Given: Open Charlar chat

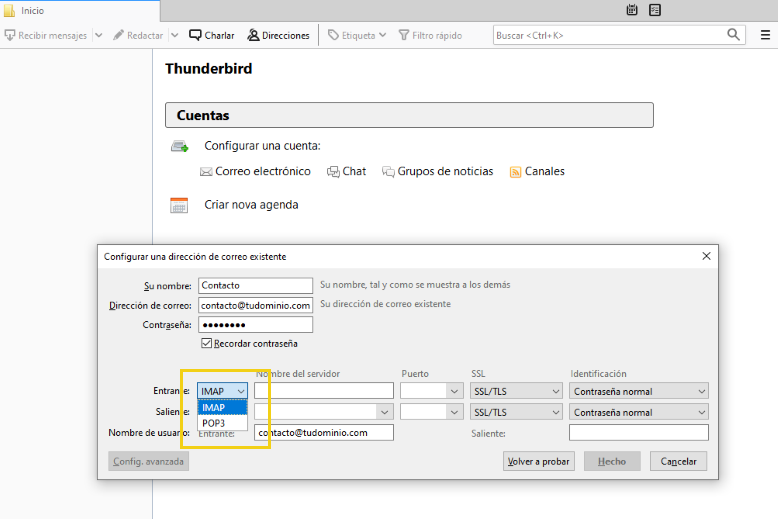Looking at the screenshot, I should [212, 35].
